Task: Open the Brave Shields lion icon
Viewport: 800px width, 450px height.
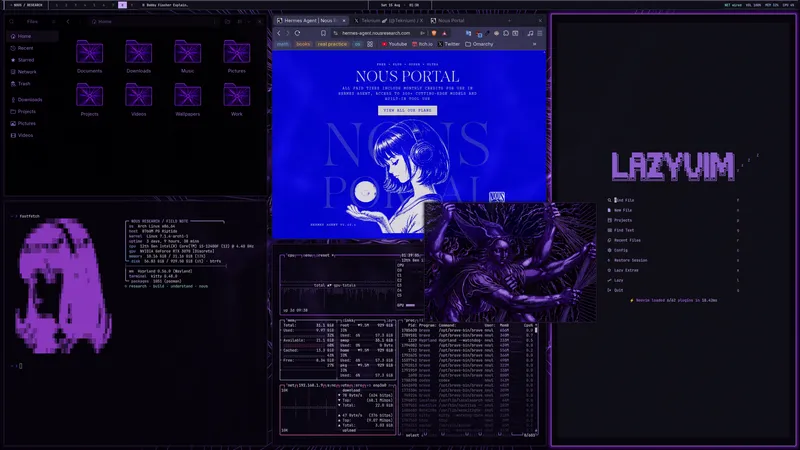Action: pyautogui.click(x=434, y=33)
